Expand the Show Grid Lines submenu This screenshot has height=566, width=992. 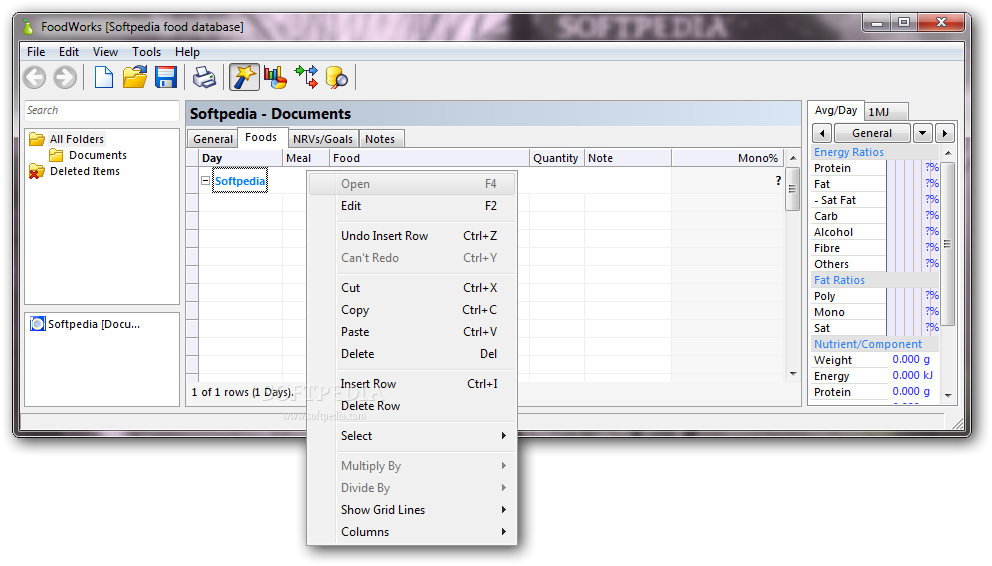point(412,510)
